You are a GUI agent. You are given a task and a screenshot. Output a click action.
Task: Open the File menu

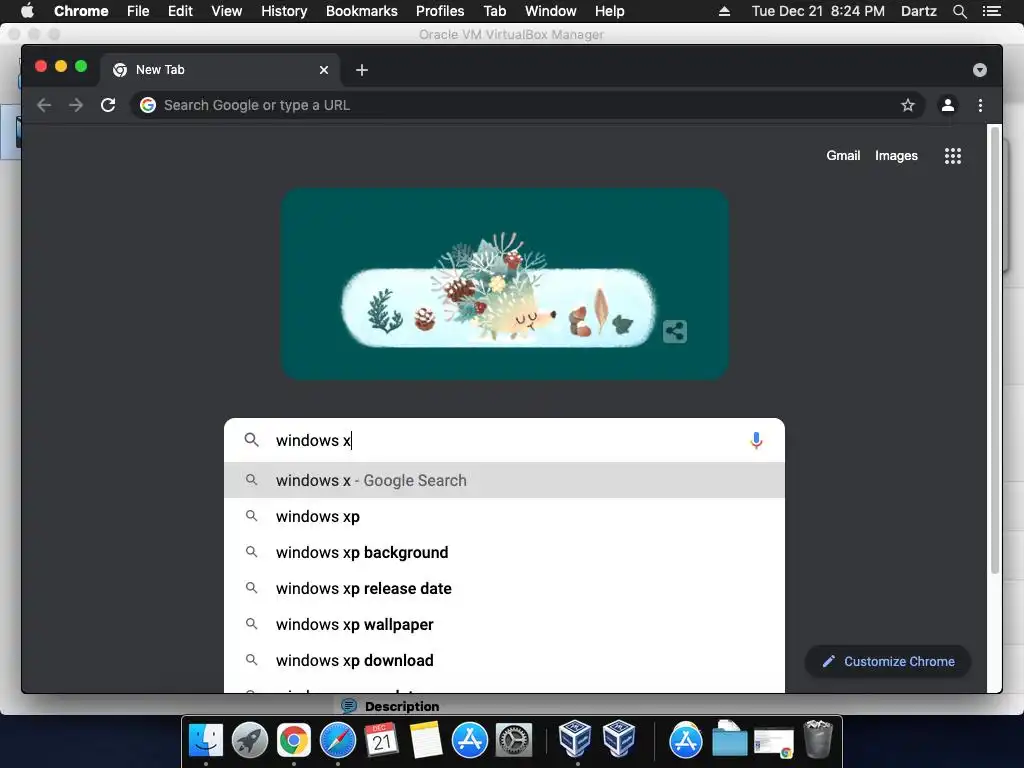tap(138, 11)
